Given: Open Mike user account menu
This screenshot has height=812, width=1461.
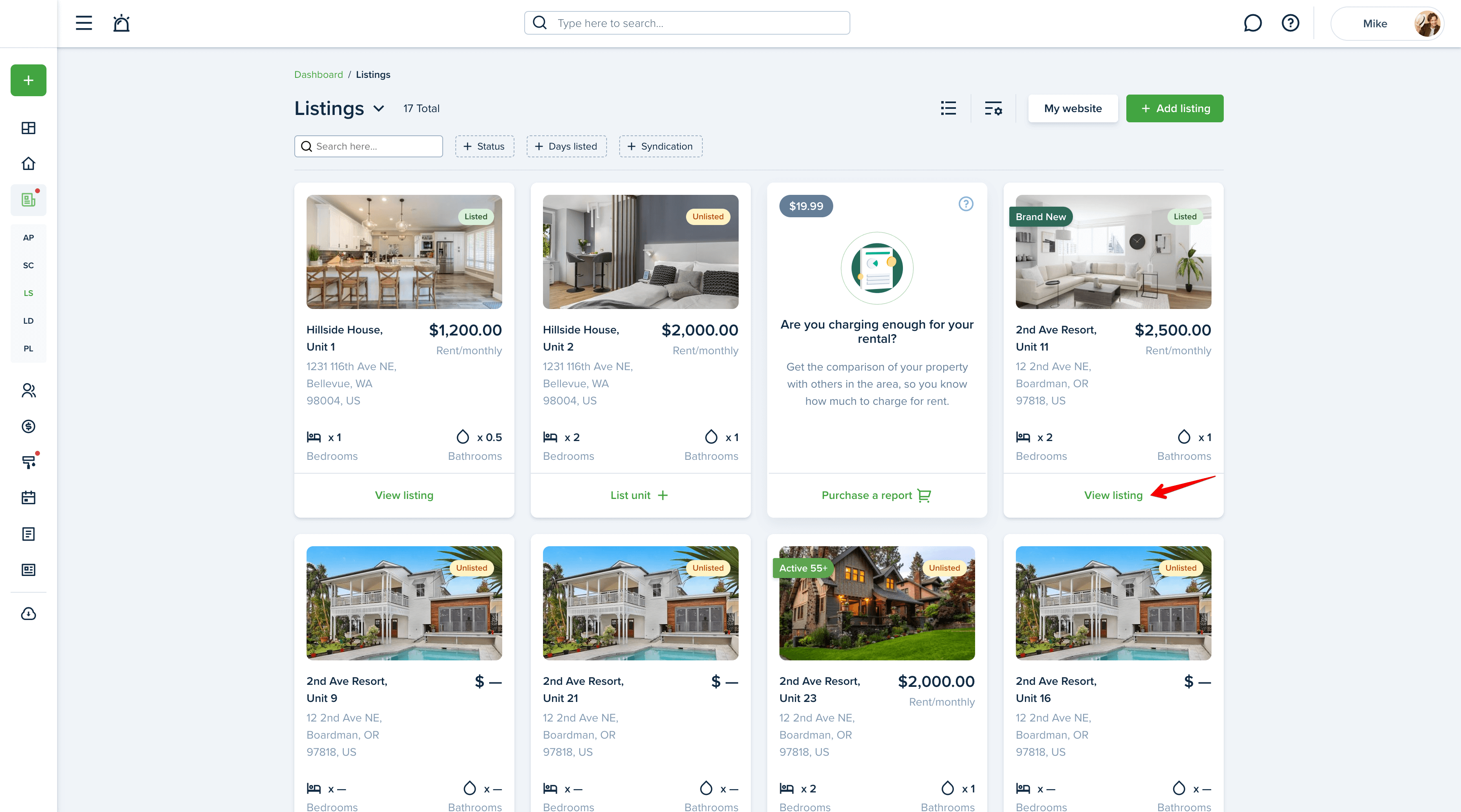Looking at the screenshot, I should [1387, 23].
